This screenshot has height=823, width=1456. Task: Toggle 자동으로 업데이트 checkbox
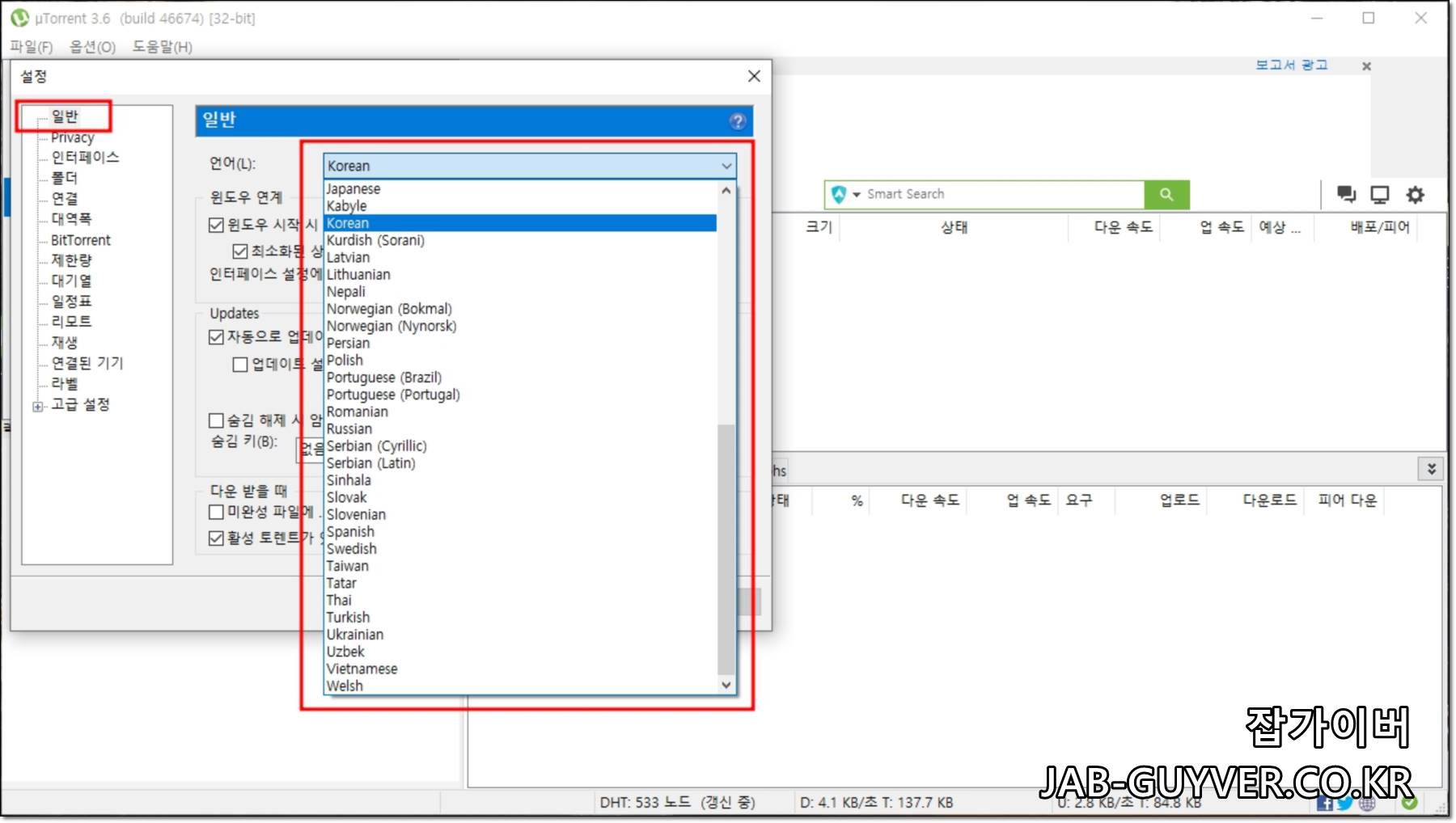[x=216, y=336]
